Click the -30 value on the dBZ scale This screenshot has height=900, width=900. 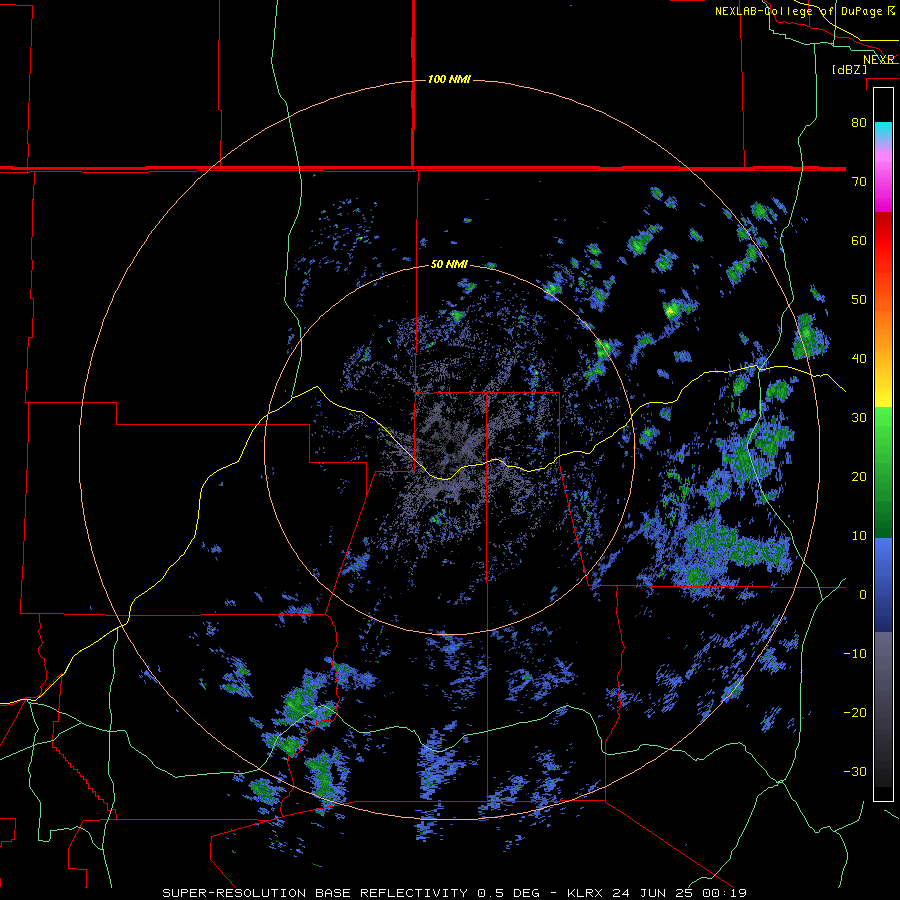855,771
